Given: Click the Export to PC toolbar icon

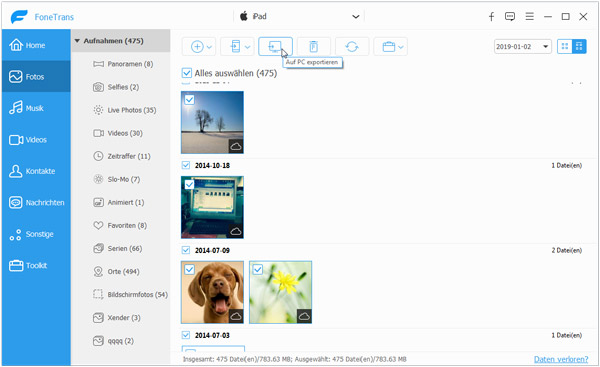Looking at the screenshot, I should pyautogui.click(x=275, y=46).
